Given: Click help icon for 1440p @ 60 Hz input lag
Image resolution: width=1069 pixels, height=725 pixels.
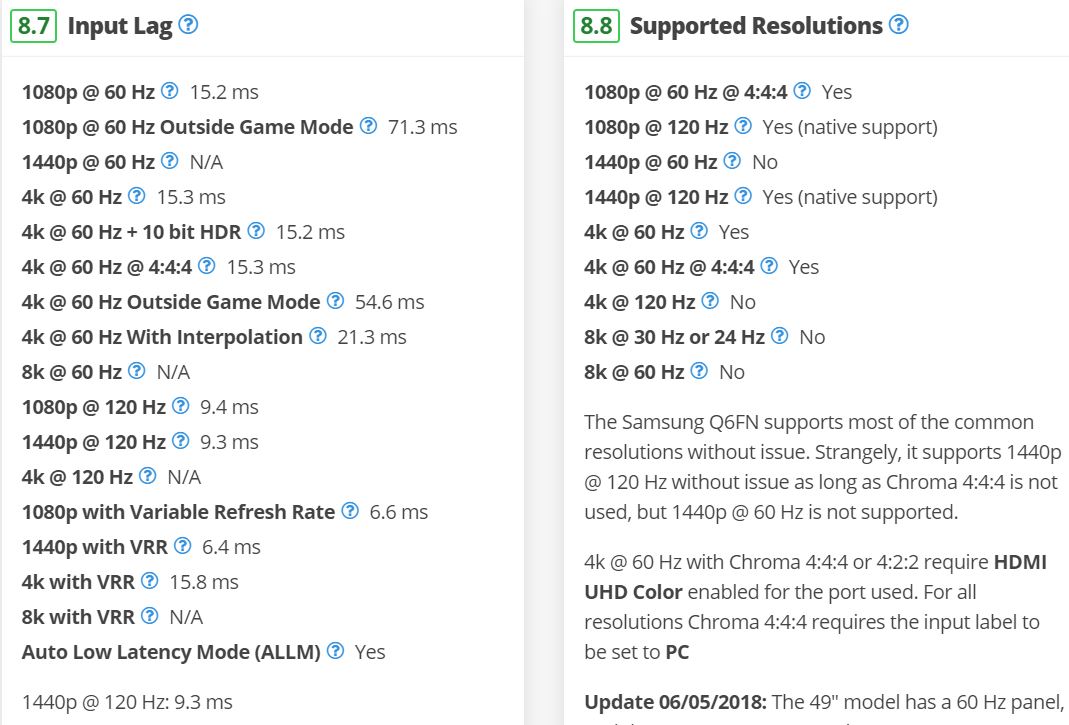Looking at the screenshot, I should coord(170,161).
